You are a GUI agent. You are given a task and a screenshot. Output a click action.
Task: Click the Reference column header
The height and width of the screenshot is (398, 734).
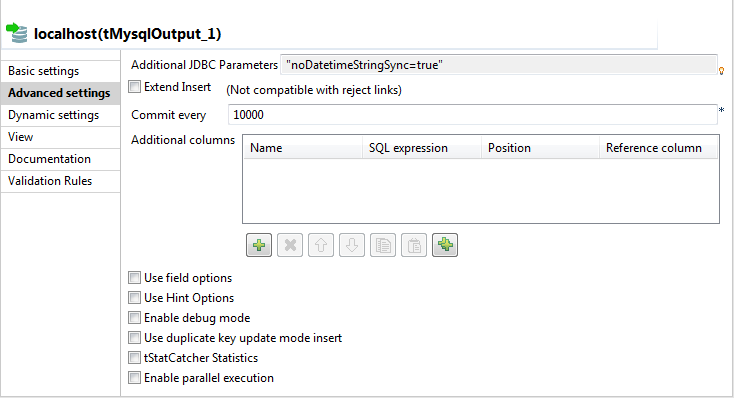click(x=659, y=148)
